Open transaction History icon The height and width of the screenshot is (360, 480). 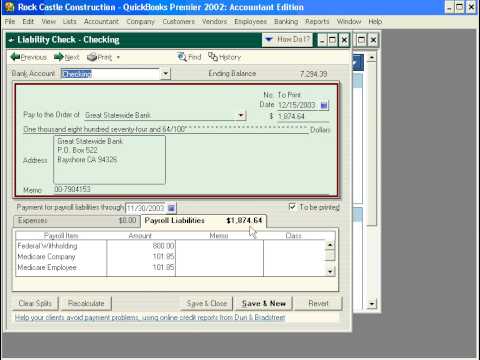pyautogui.click(x=224, y=57)
